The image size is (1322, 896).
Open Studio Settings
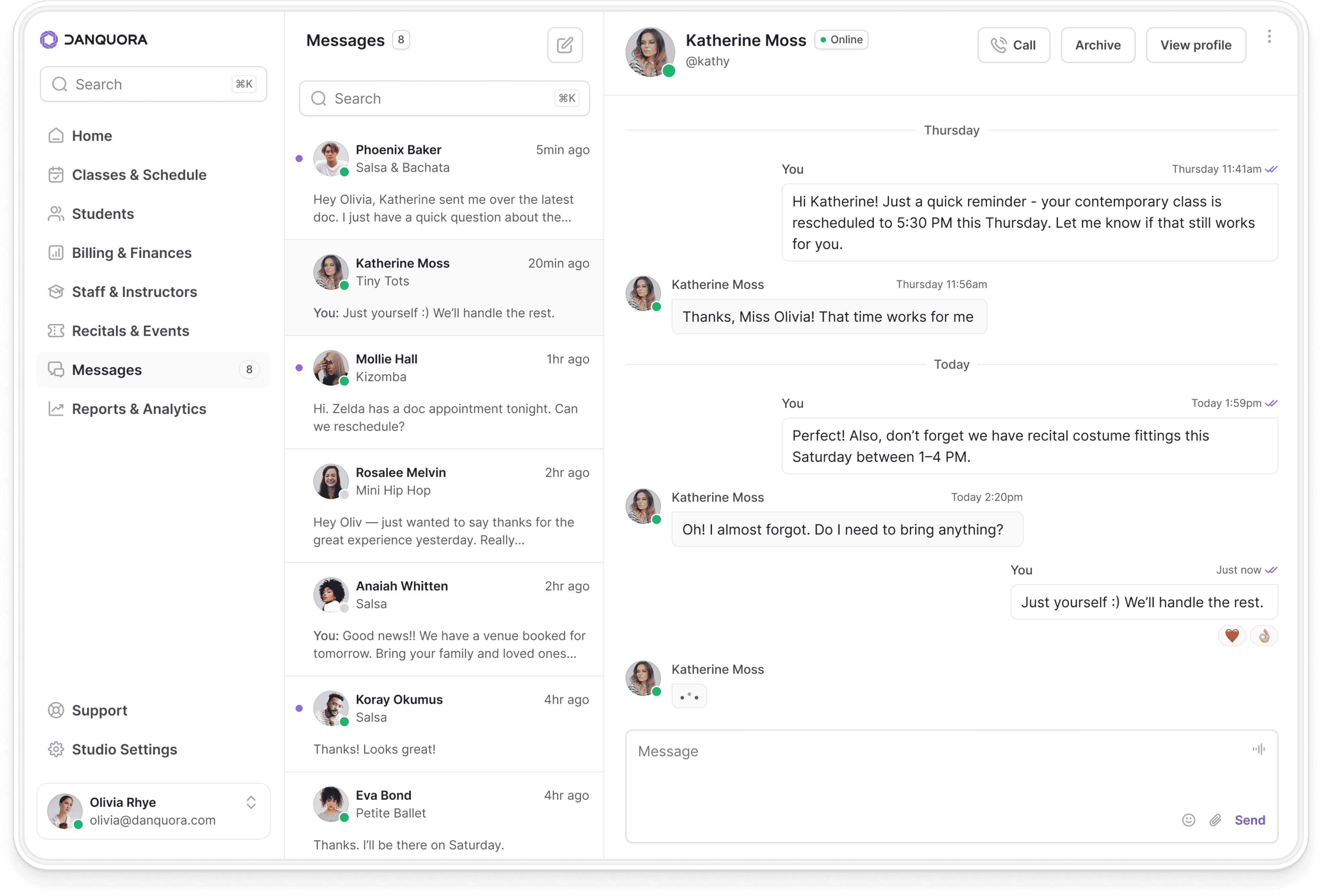(x=124, y=749)
